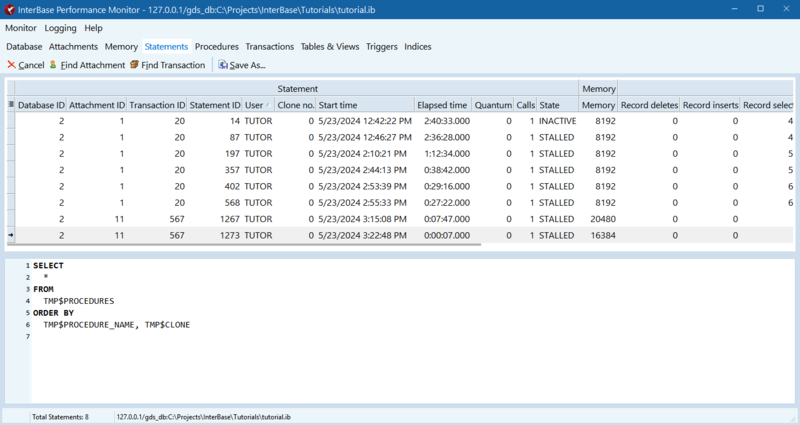Click the 16384 memory value cell
800x425 pixels.
click(598, 235)
